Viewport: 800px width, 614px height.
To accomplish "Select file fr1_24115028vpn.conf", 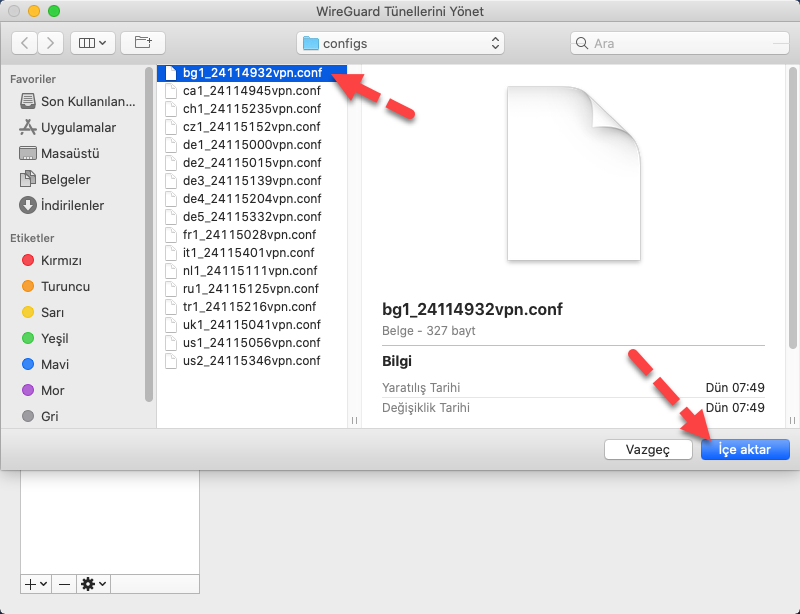I will click(x=252, y=235).
